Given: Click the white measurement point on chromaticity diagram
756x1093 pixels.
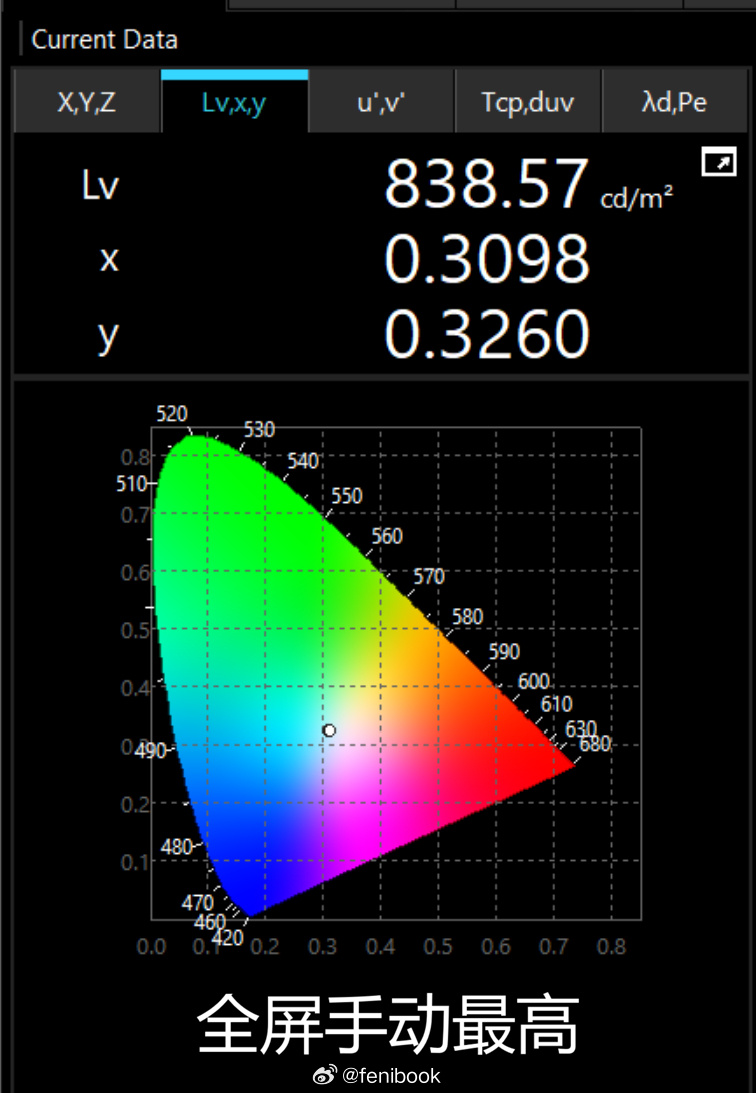Looking at the screenshot, I should click(x=330, y=730).
